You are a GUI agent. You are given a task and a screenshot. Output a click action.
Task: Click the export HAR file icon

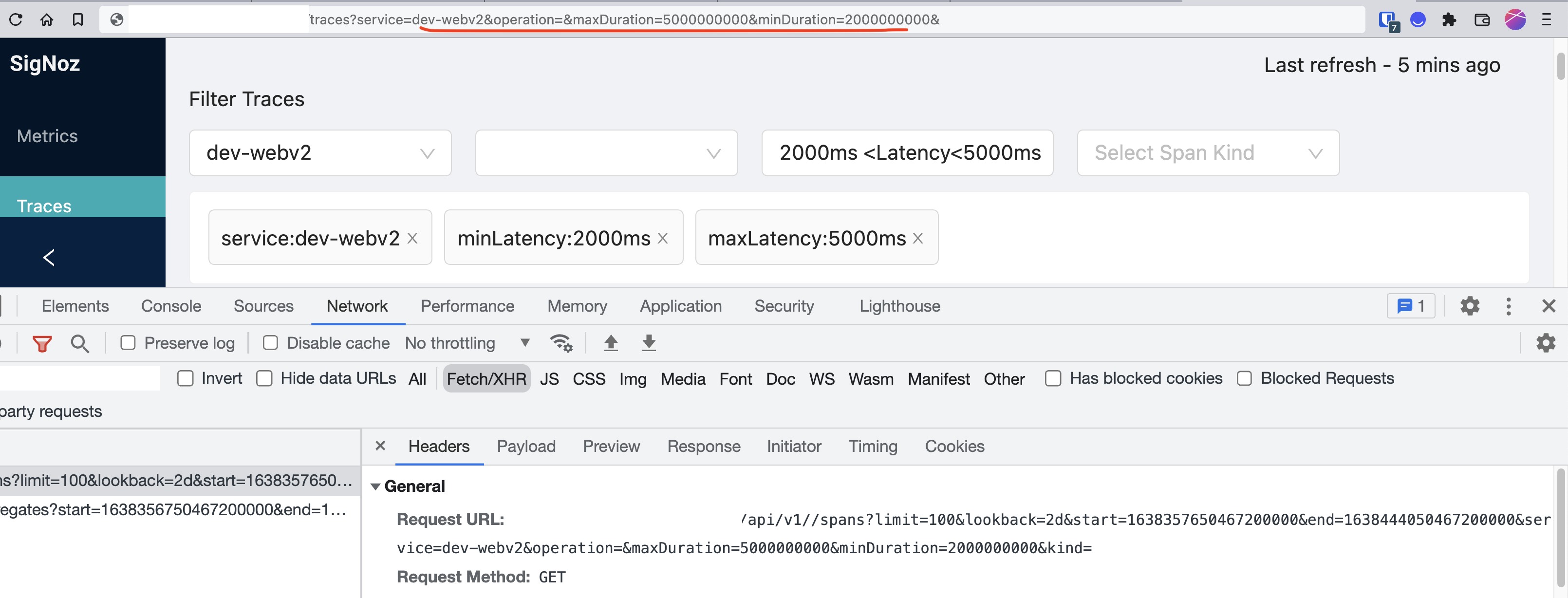click(648, 343)
